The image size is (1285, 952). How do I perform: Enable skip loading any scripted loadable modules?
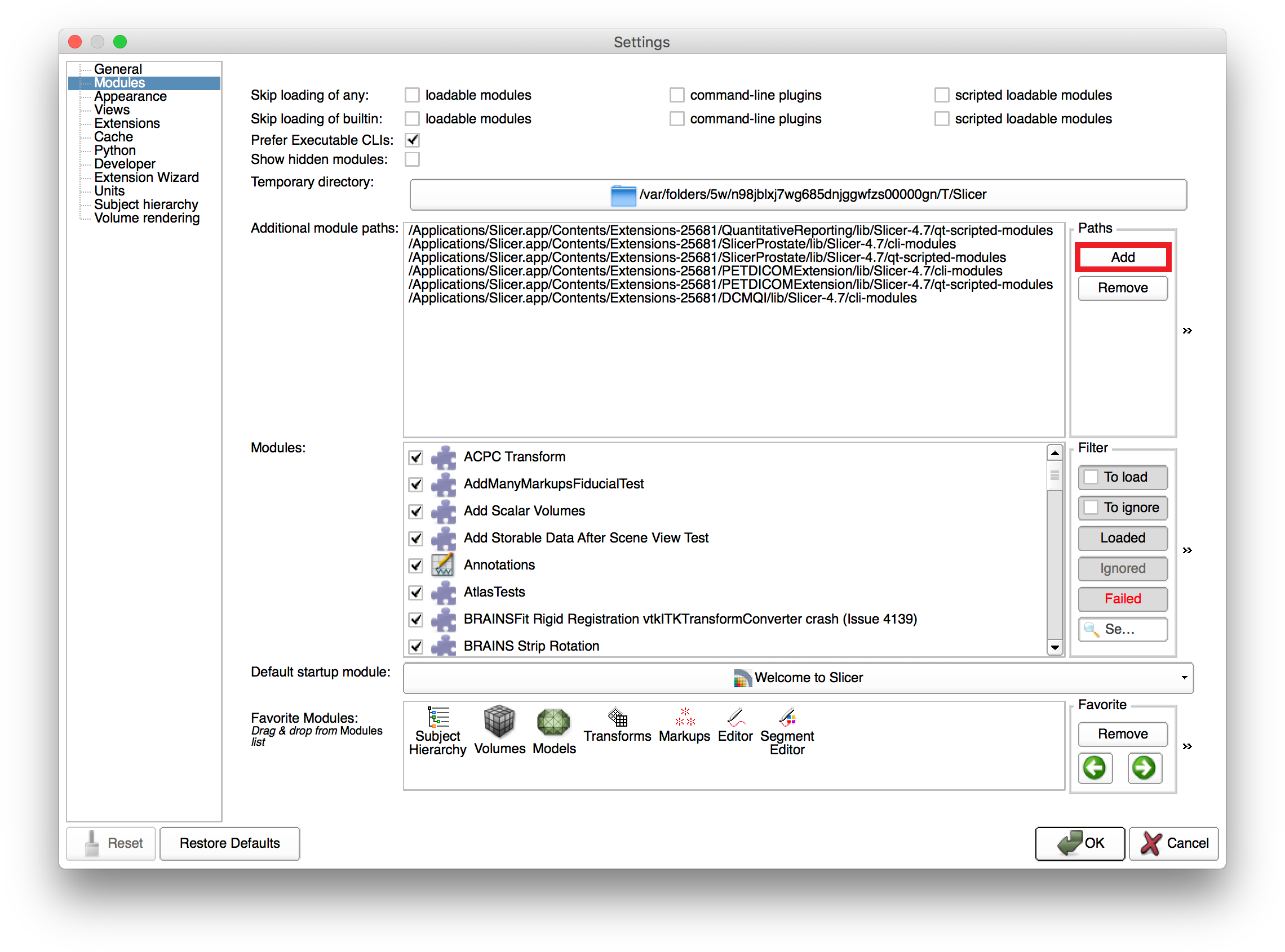941,95
